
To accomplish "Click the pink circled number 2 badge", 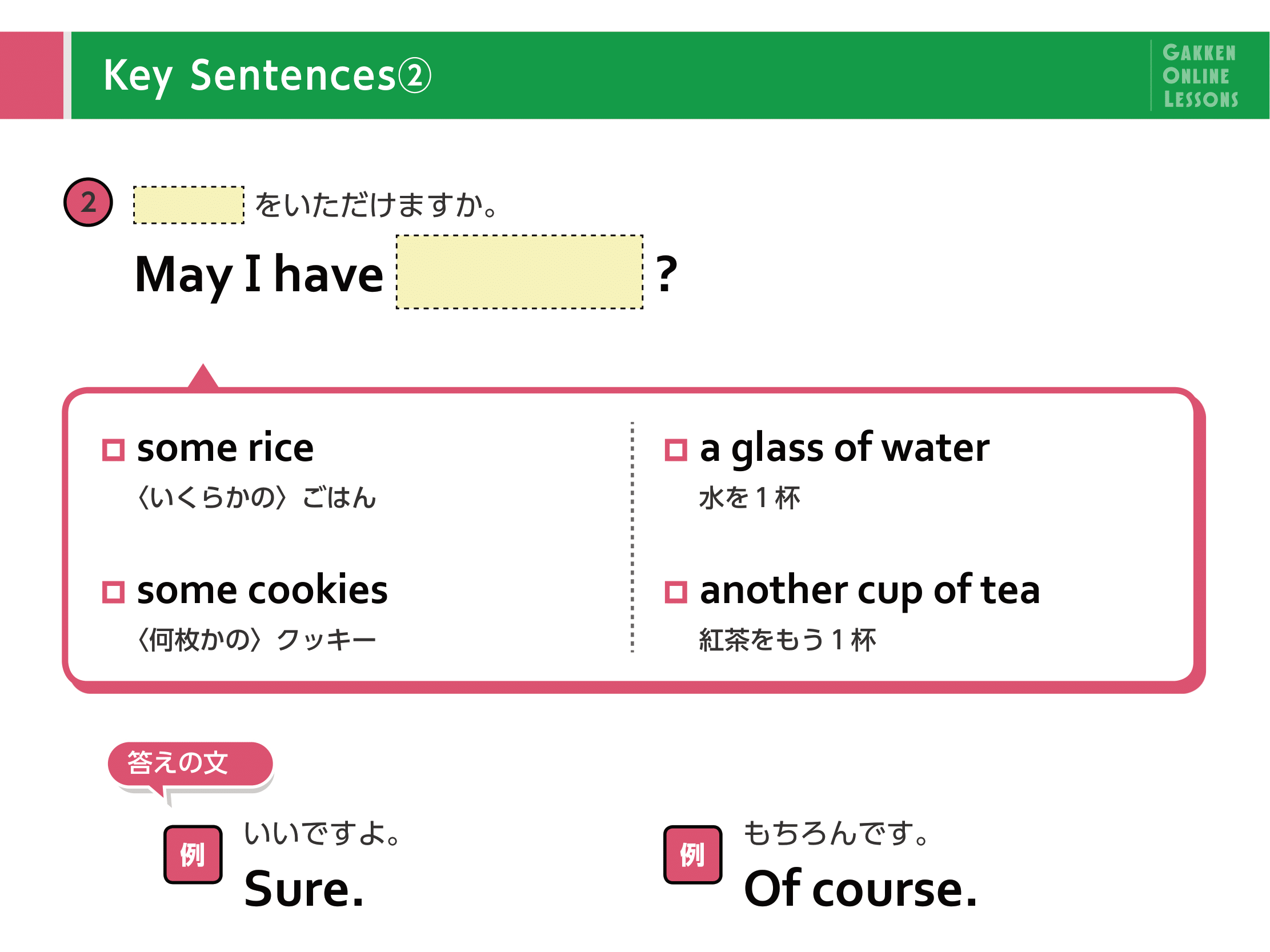I will coord(88,202).
